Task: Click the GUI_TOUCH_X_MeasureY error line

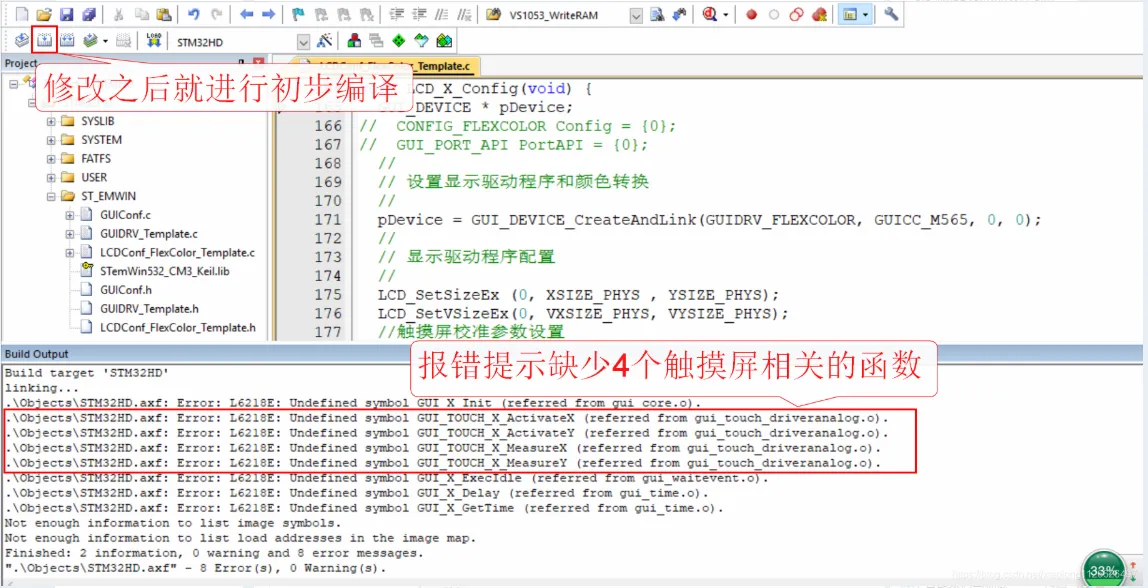Action: (x=443, y=464)
